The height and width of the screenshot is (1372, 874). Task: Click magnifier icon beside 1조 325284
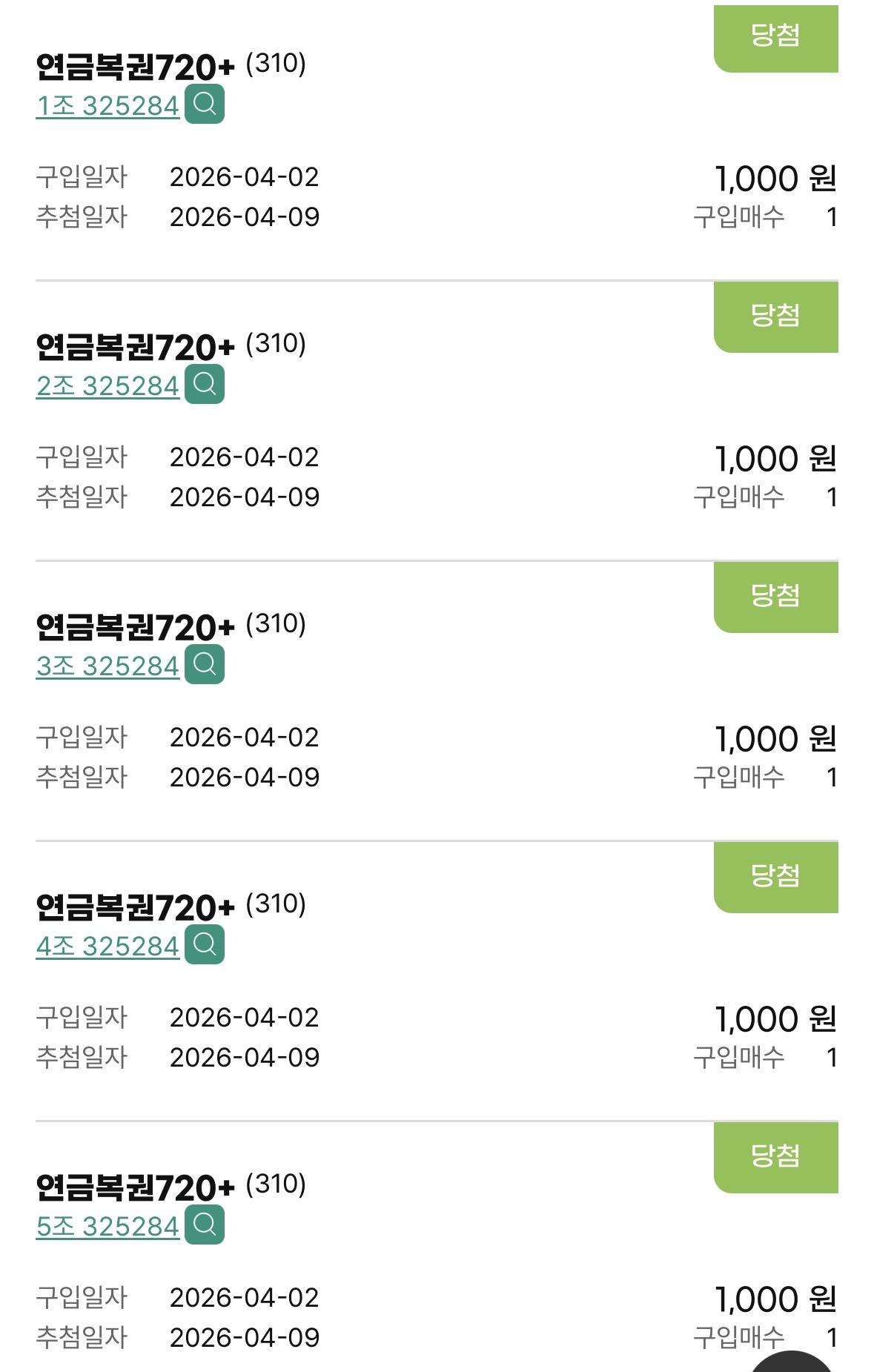205,105
